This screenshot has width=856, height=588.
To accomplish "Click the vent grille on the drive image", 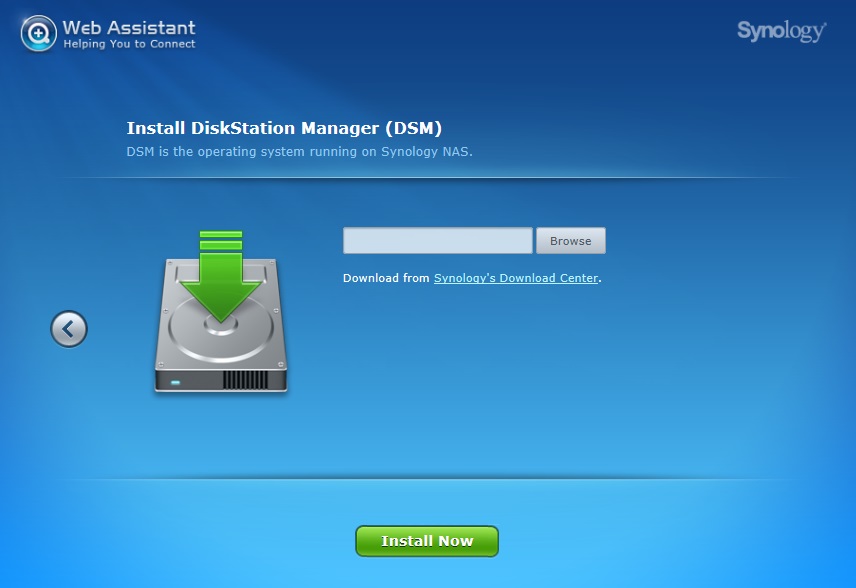I will 245,381.
